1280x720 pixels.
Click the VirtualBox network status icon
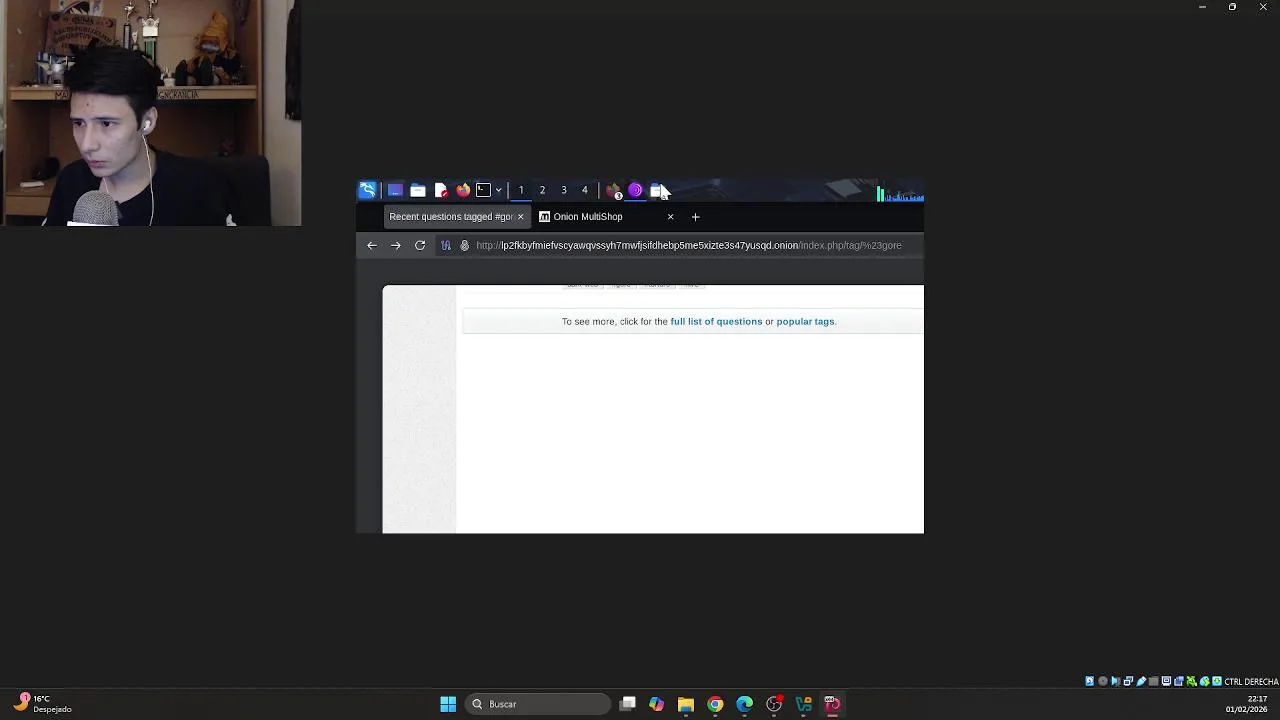[x=1128, y=681]
